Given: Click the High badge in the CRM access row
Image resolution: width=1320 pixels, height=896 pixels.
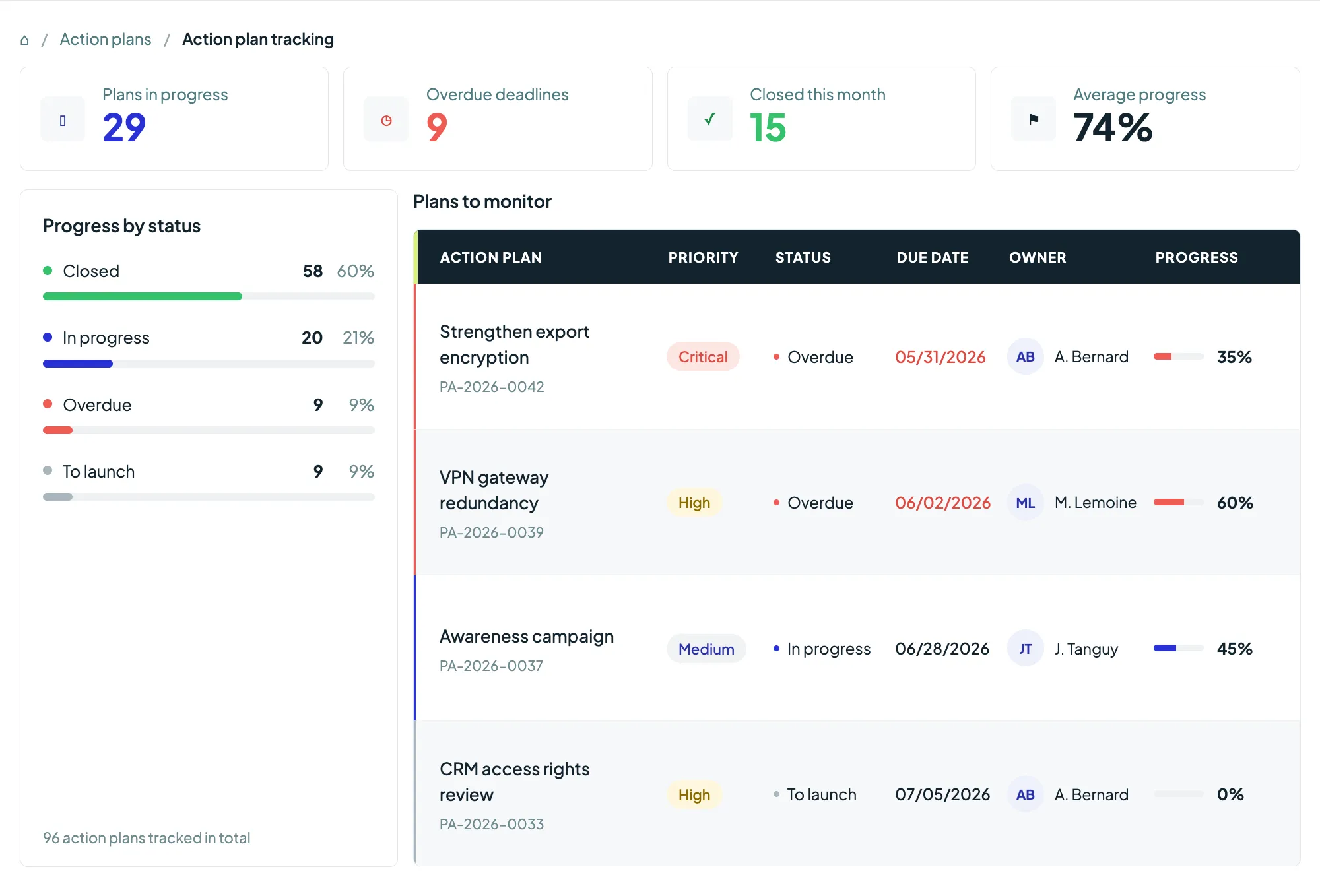Looking at the screenshot, I should (x=694, y=794).
